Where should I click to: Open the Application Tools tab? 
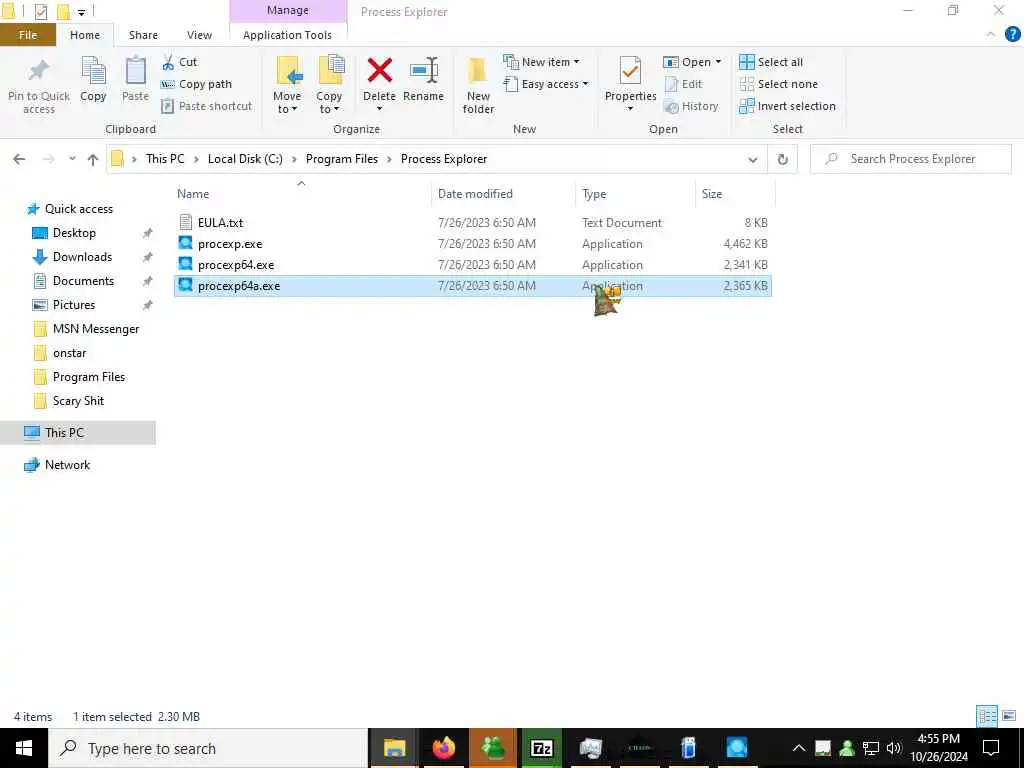click(287, 35)
